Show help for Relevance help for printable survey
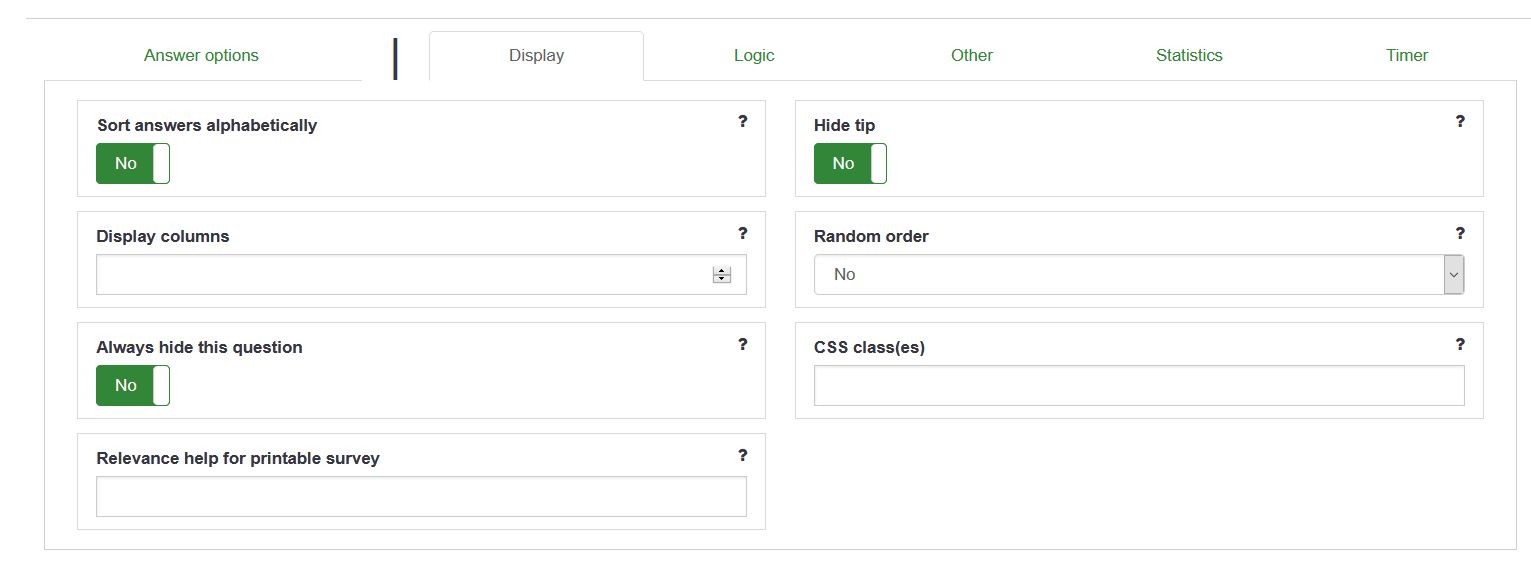The height and width of the screenshot is (562, 1531). (x=742, y=455)
